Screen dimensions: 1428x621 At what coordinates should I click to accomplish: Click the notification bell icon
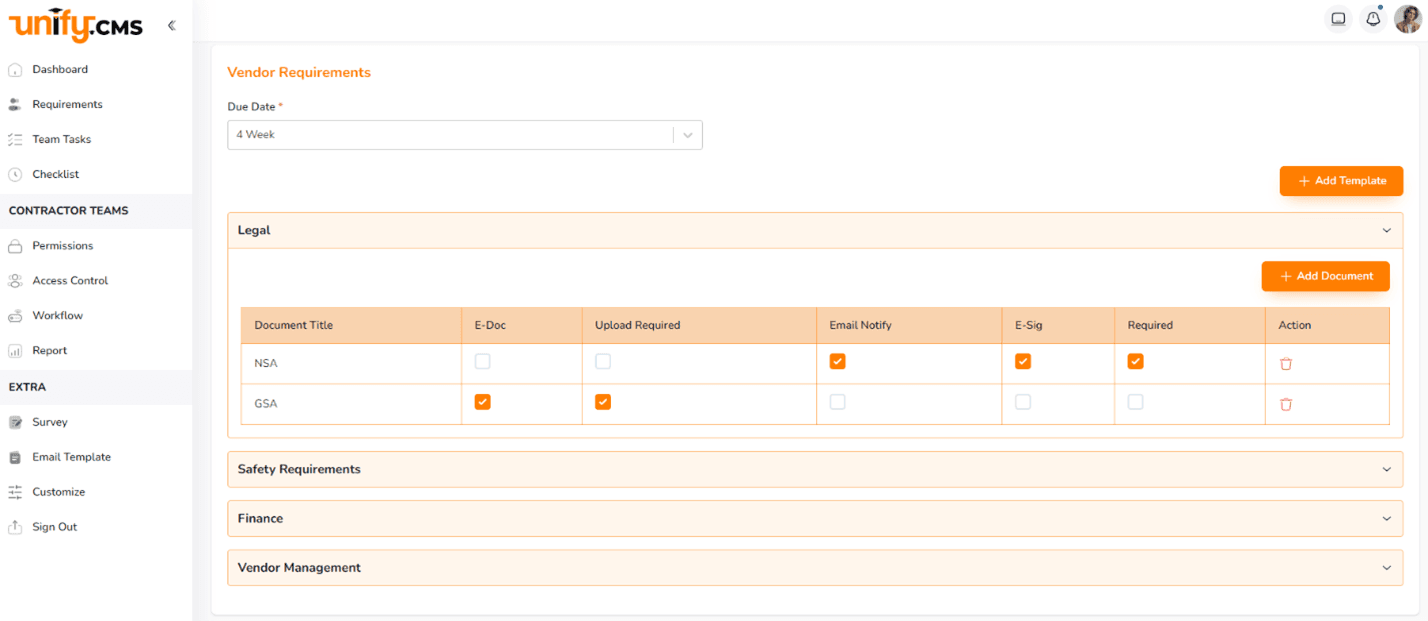pos(1373,19)
